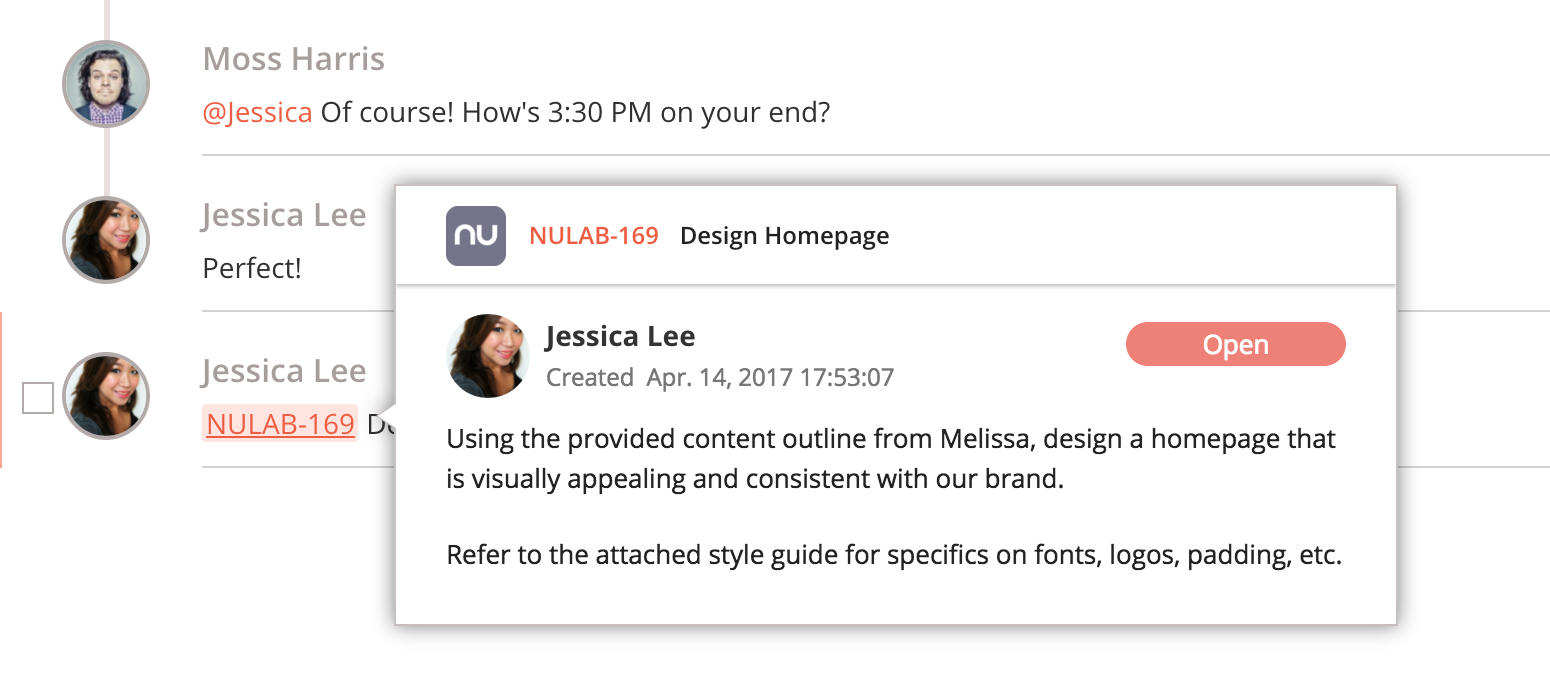1550x680 pixels.
Task: Click the Created Apr. 14, 2017 timestamp
Action: [720, 378]
